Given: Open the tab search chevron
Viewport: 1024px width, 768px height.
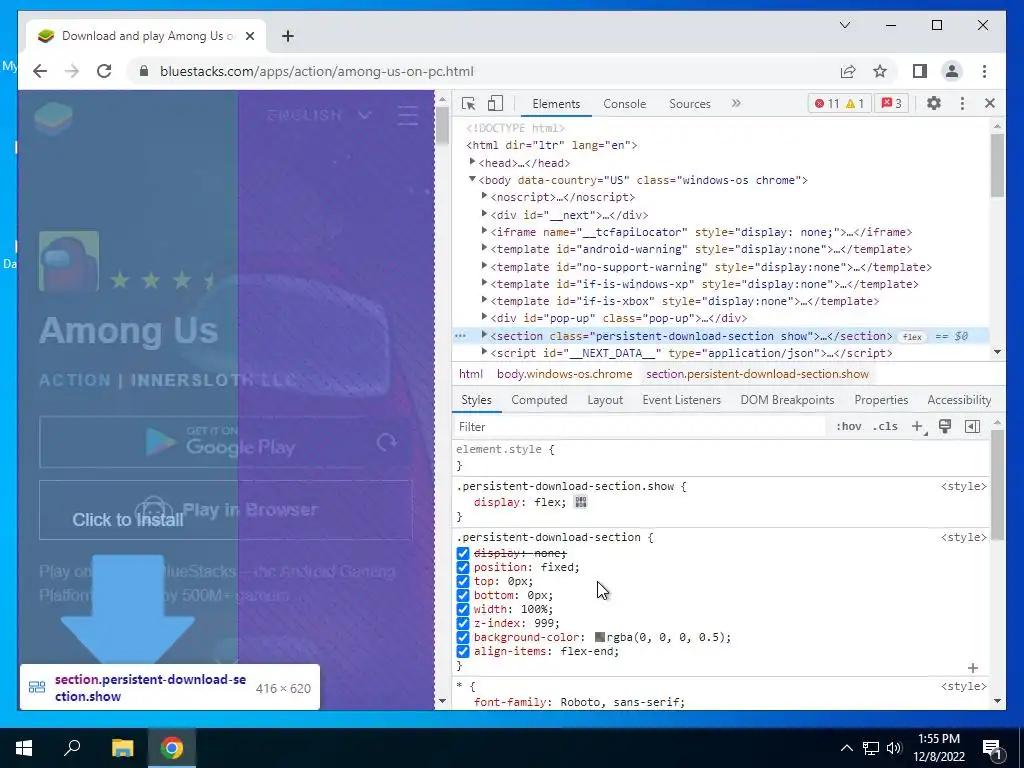Looking at the screenshot, I should [844, 25].
